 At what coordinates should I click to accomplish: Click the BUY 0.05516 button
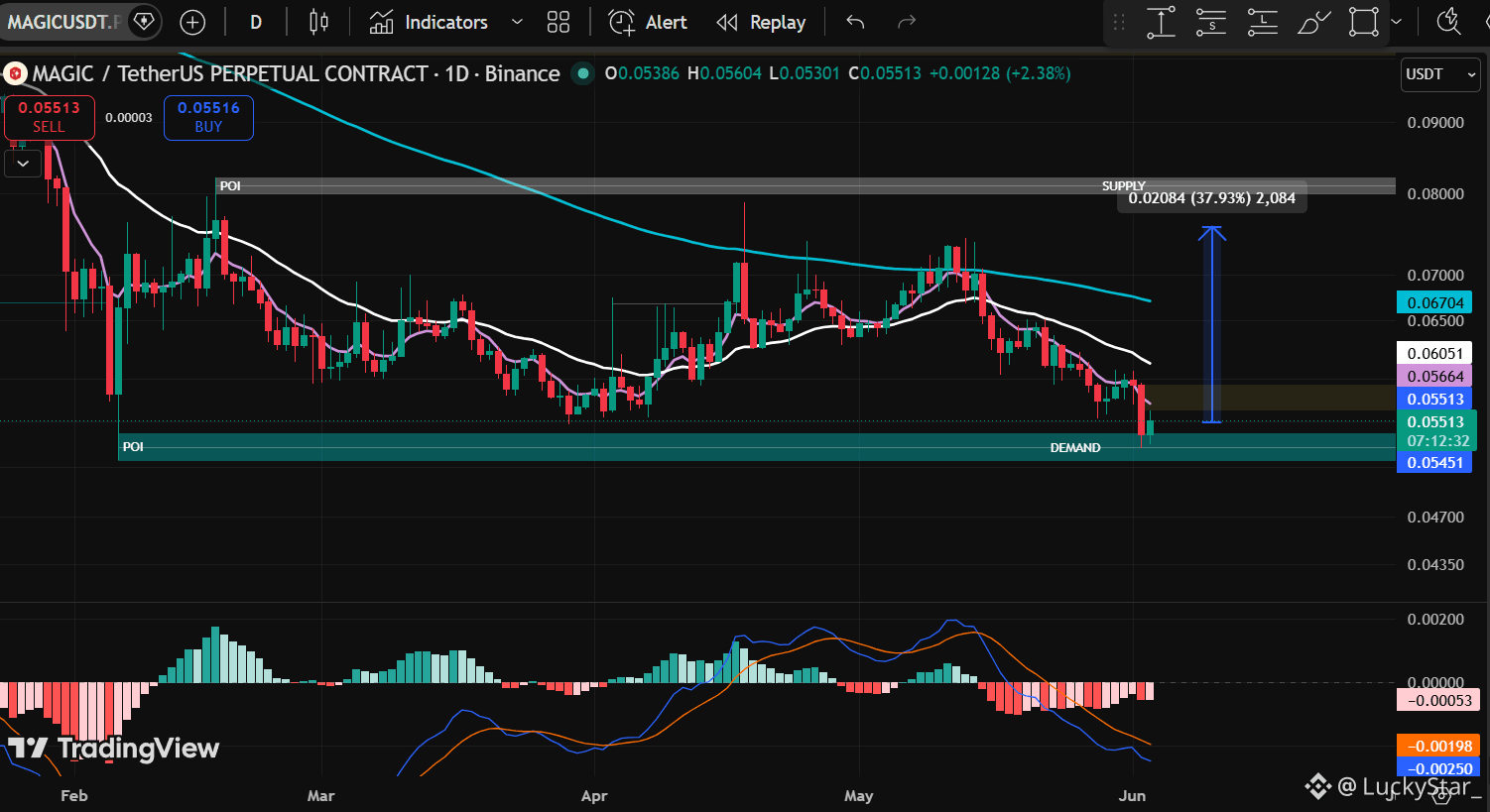point(208,117)
